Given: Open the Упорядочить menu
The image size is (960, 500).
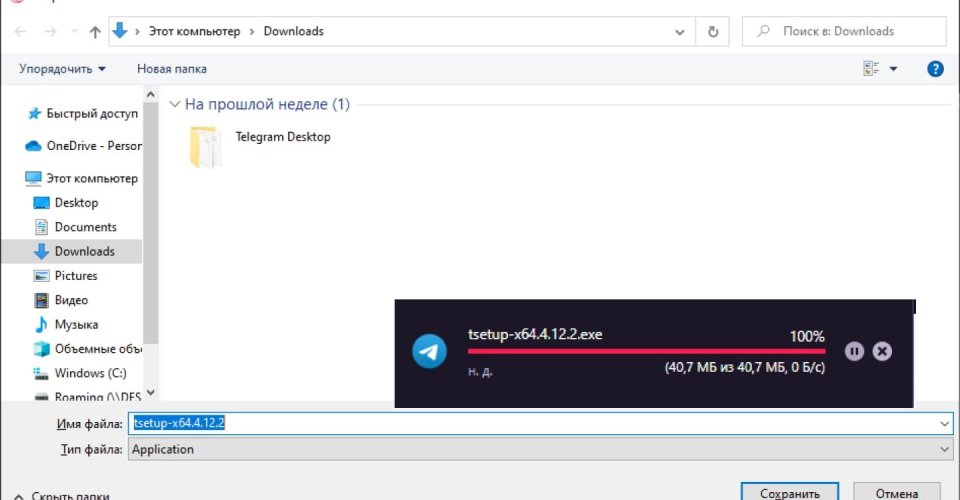Looking at the screenshot, I should click(x=62, y=69).
